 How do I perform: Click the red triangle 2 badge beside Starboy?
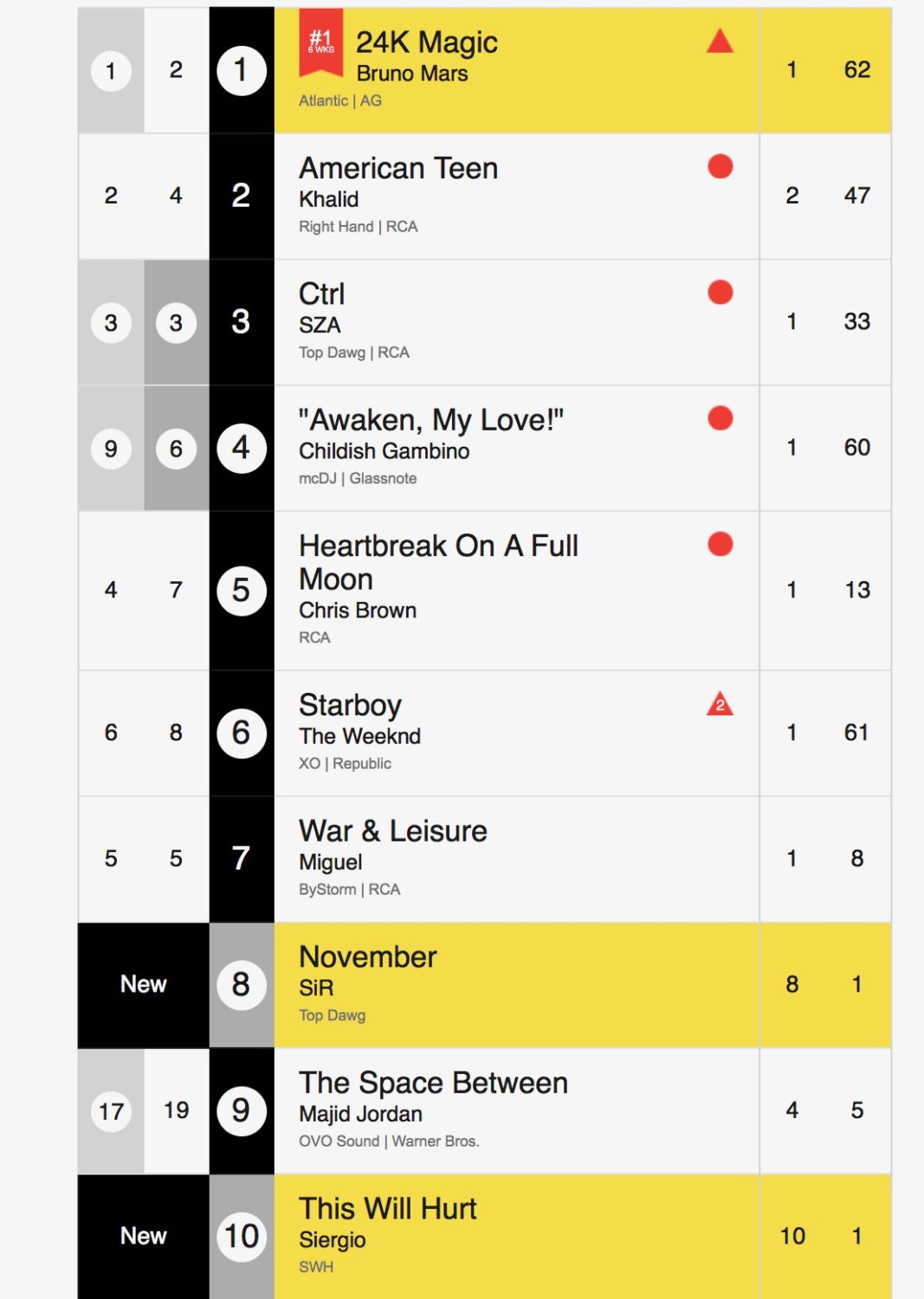click(720, 704)
